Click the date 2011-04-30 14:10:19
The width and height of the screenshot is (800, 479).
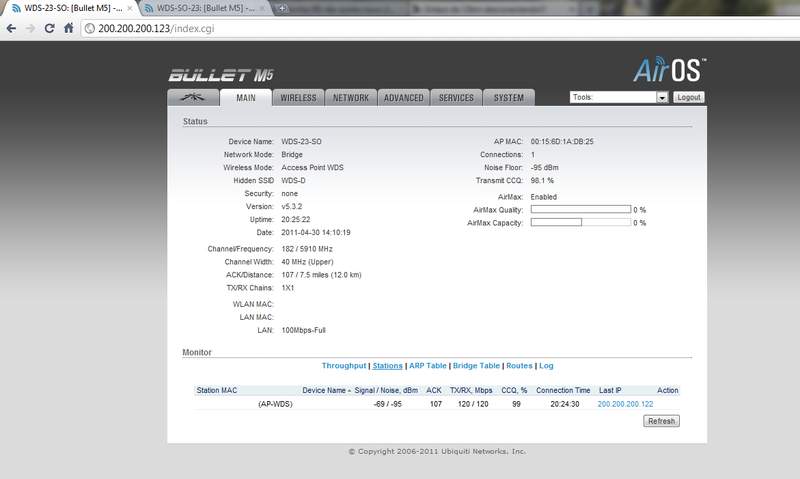pyautogui.click(x=316, y=233)
